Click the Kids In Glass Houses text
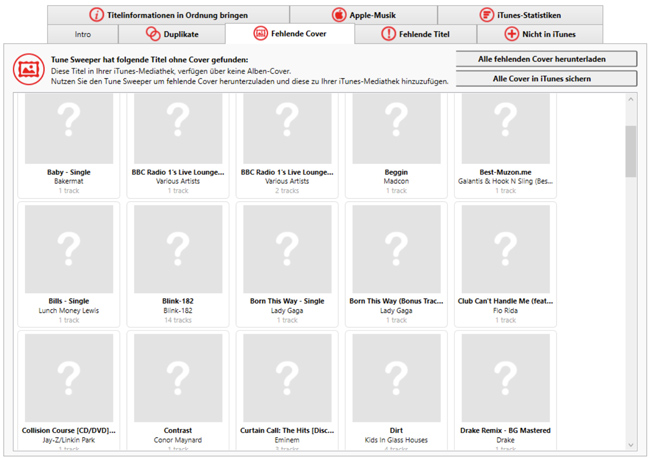Screen dimensions: 650x458 click(396, 440)
